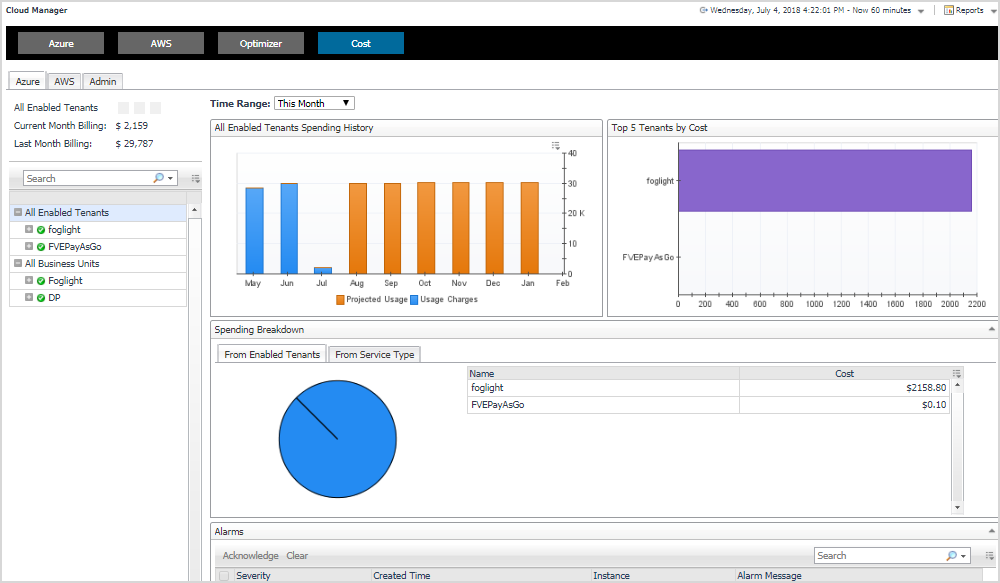
Task: Switch to the AWS sub-tab
Action: (64, 82)
